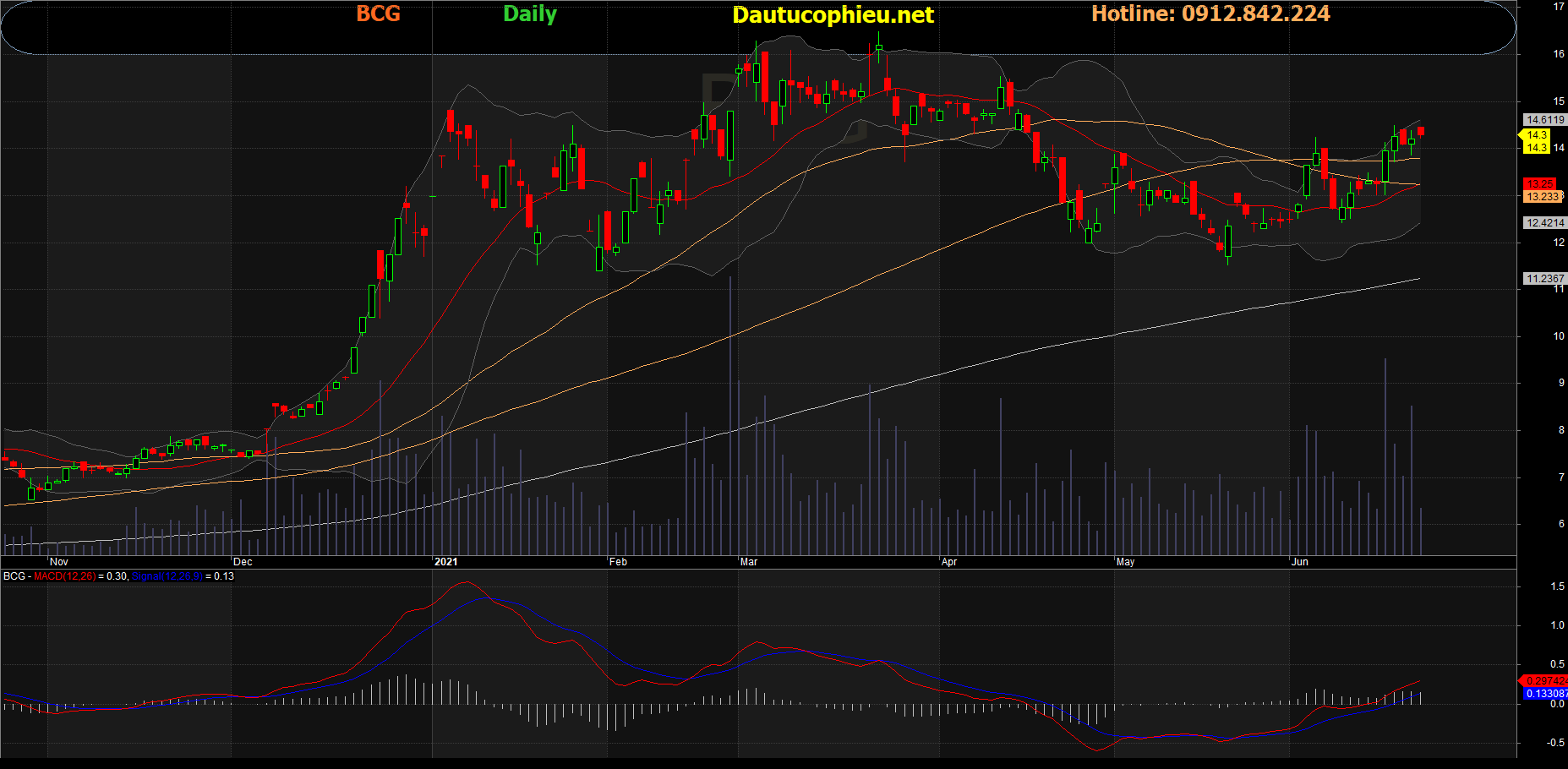
Task: Click the red 0.29742 MACD value tag
Action: tap(1545, 681)
